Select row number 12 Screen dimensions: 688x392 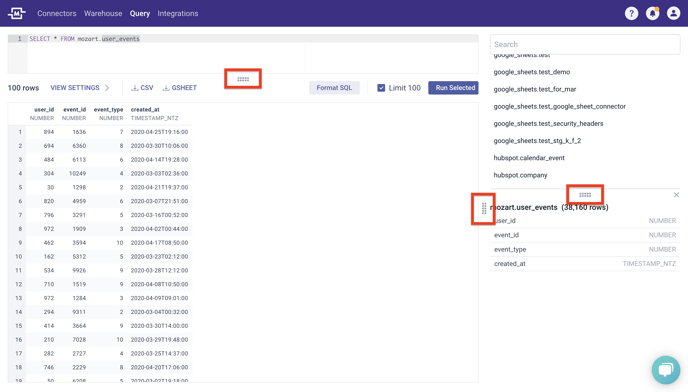[x=18, y=284]
